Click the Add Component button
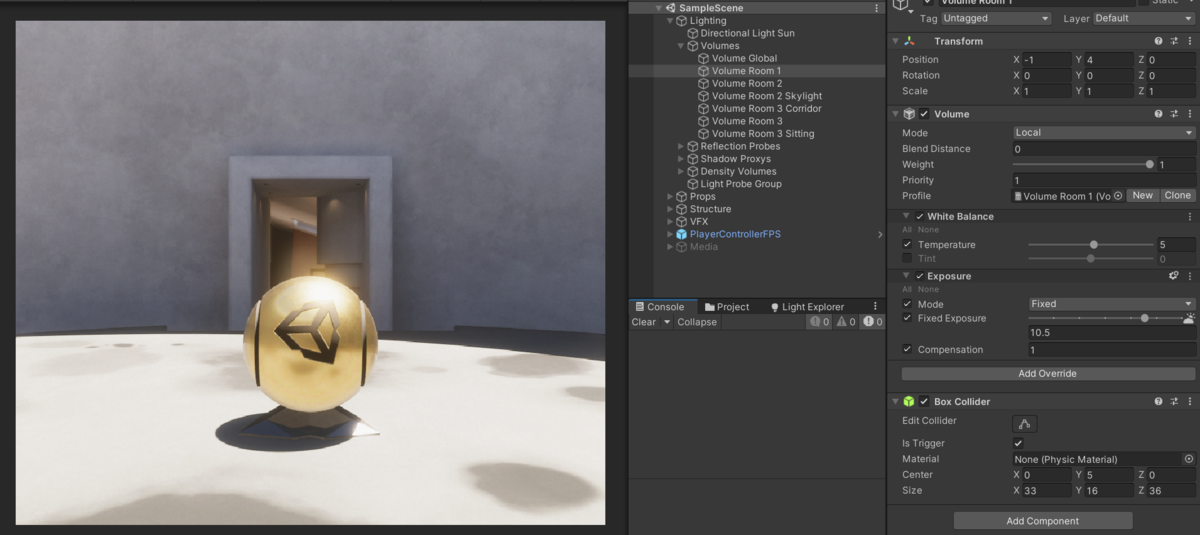Screen dimensions: 1200x535 [x=1043, y=521]
